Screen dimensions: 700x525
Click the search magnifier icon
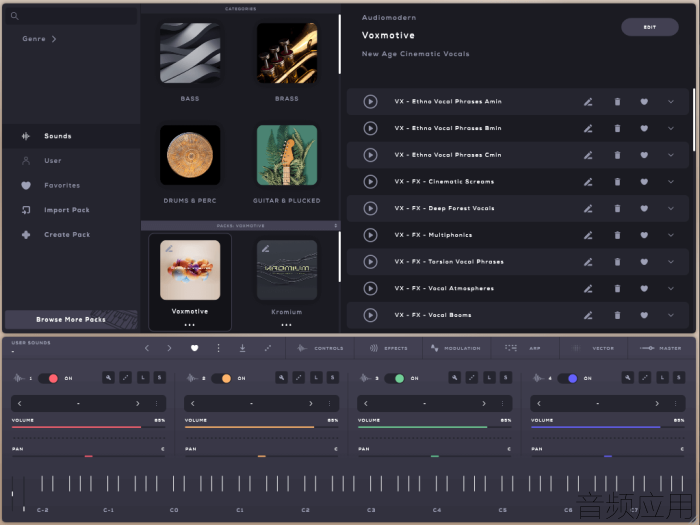tap(15, 16)
